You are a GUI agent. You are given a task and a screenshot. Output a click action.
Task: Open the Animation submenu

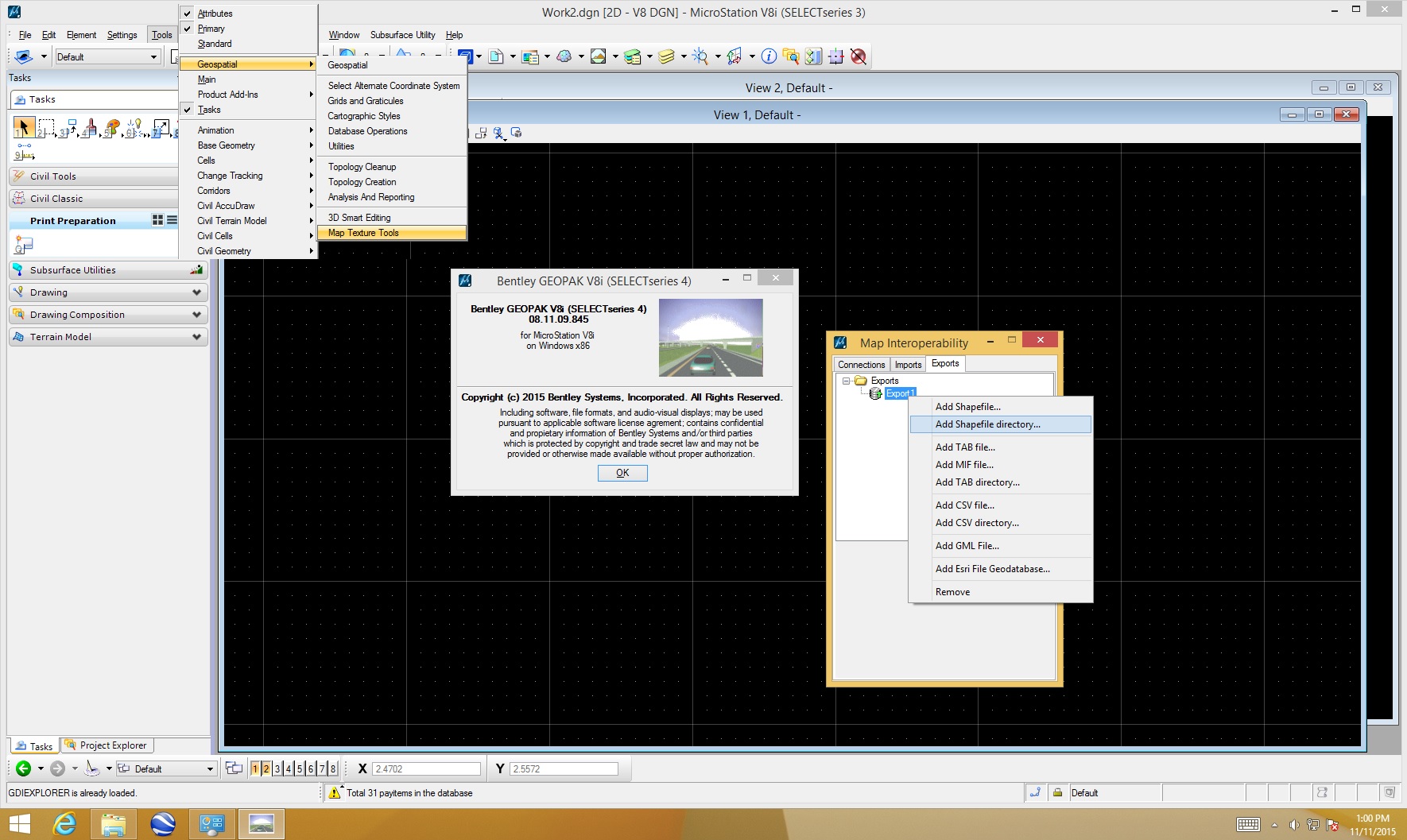248,130
